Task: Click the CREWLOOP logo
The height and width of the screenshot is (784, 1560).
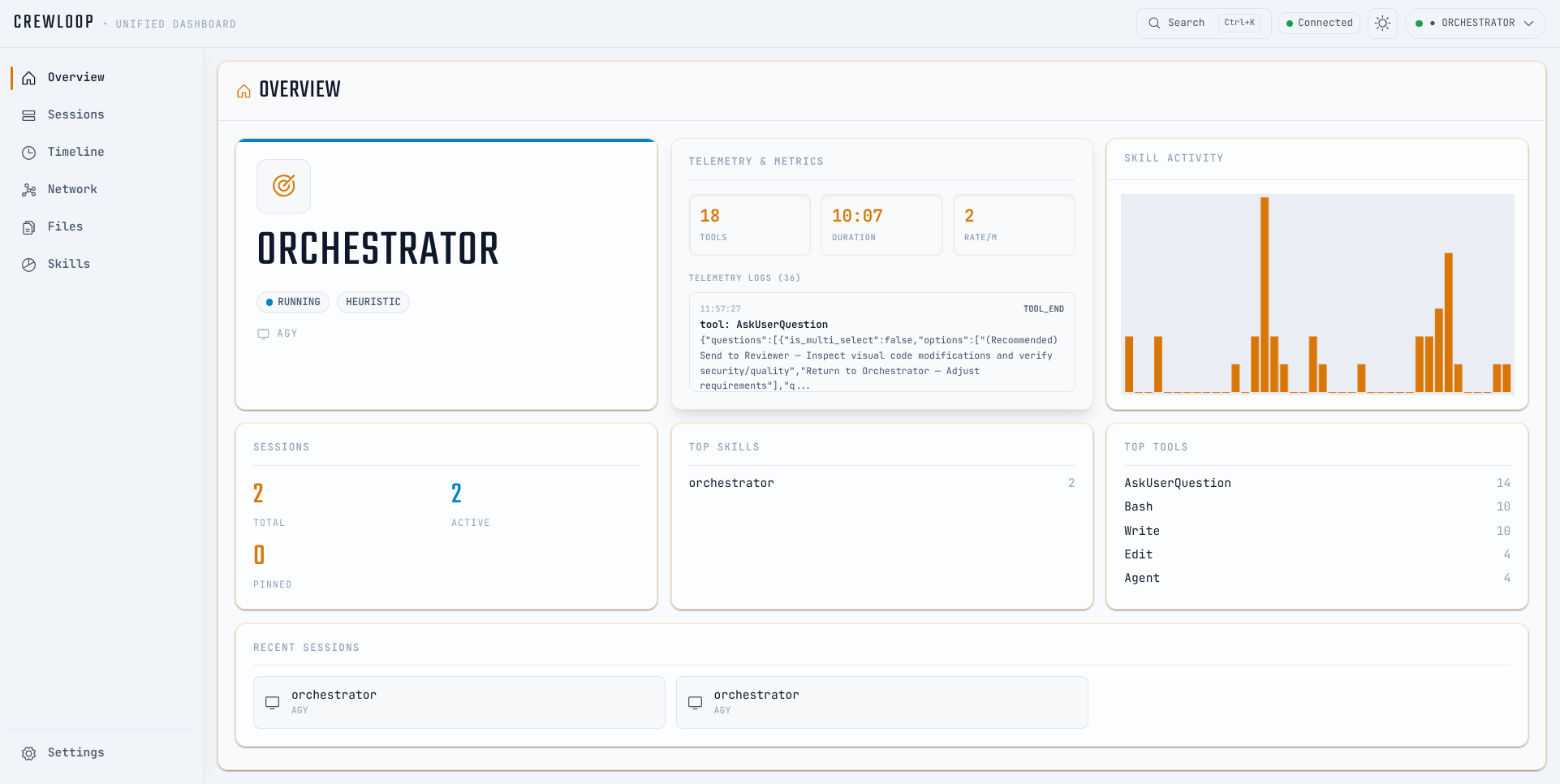Action: click(x=54, y=22)
